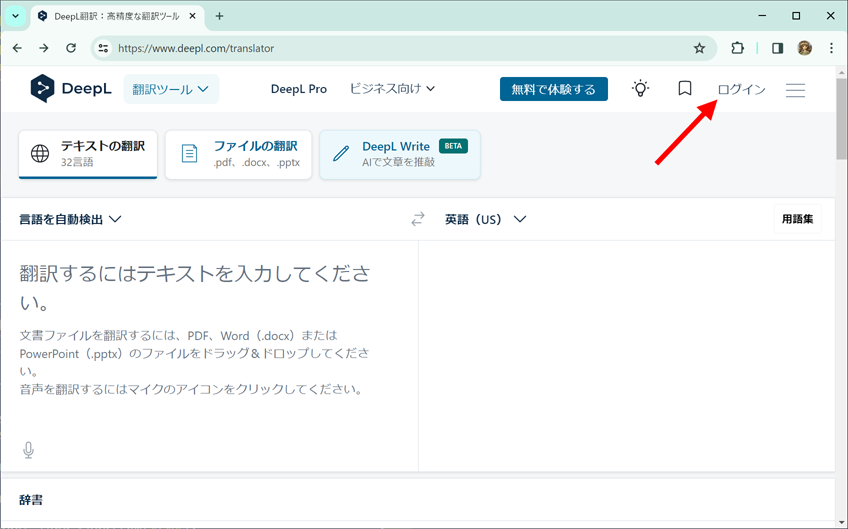Open the 言語を自動検出 source language dropdown
Image resolution: width=848 pixels, height=529 pixels.
[x=70, y=219]
